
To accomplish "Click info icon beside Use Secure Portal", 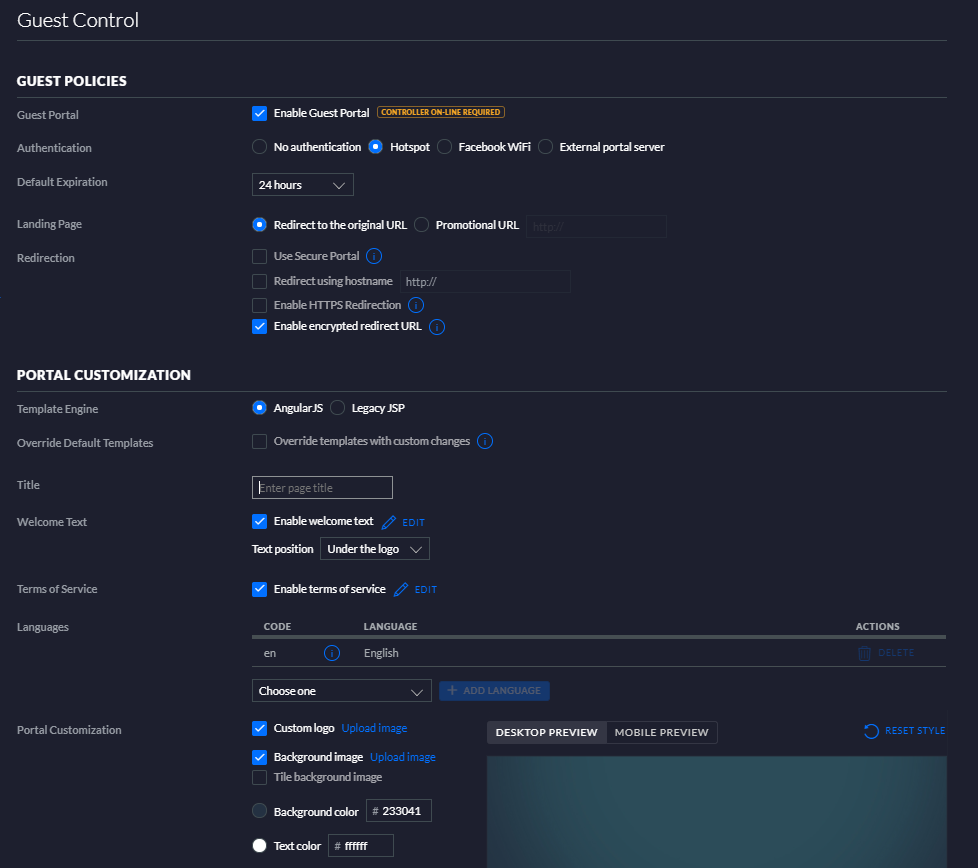I will click(x=374, y=256).
